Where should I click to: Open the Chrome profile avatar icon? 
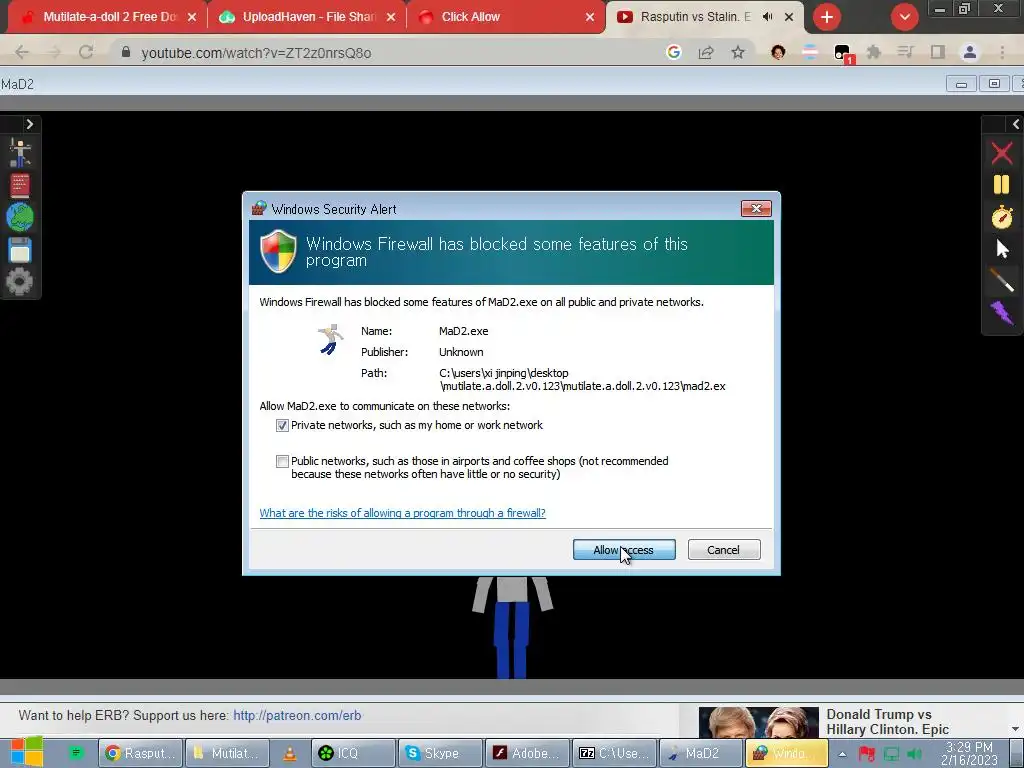(970, 52)
